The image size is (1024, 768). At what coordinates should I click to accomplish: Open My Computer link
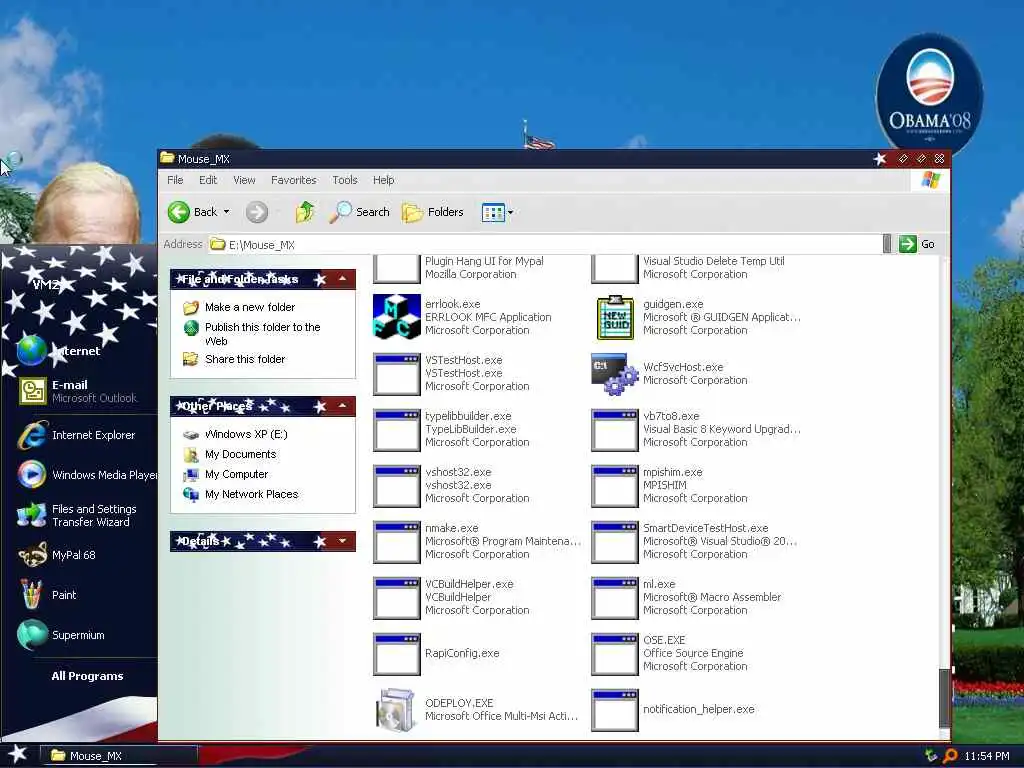coord(236,474)
